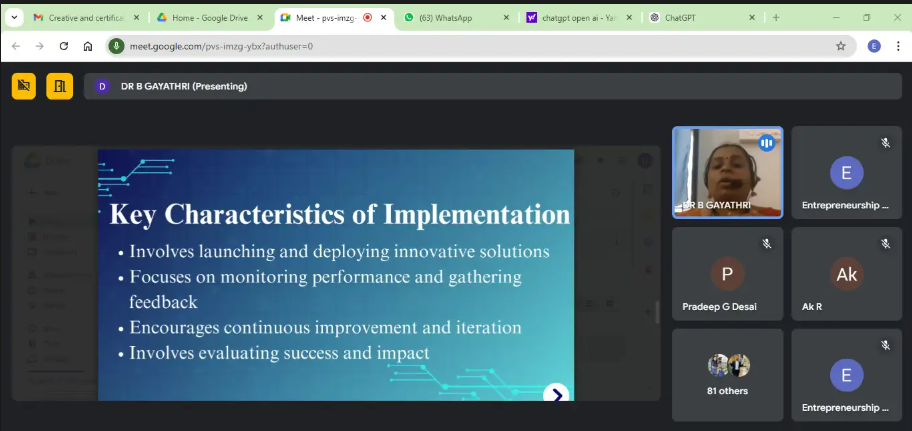Bookmark this page with the star icon
The height and width of the screenshot is (431, 912).
[841, 46]
